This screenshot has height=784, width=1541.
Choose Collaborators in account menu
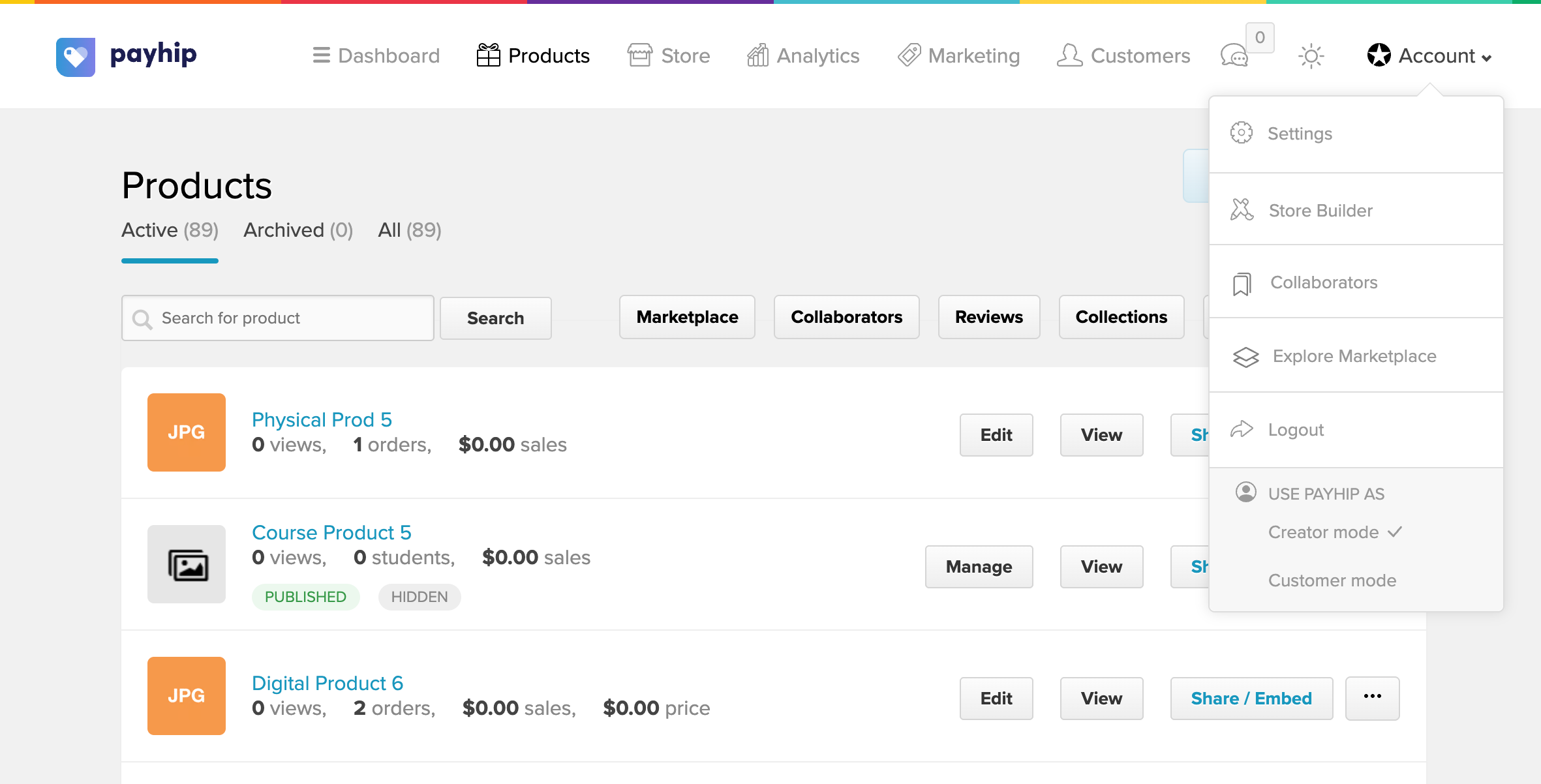tap(1356, 282)
